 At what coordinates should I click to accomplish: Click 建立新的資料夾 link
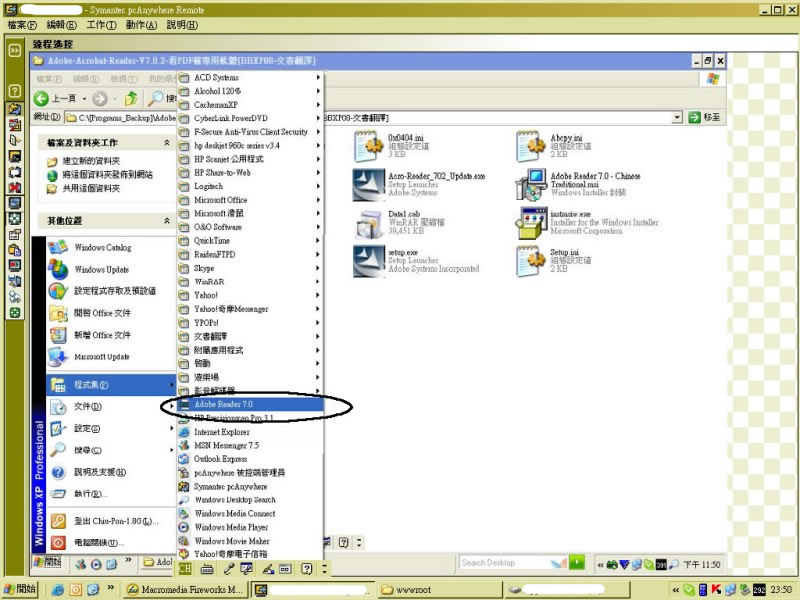(91, 161)
